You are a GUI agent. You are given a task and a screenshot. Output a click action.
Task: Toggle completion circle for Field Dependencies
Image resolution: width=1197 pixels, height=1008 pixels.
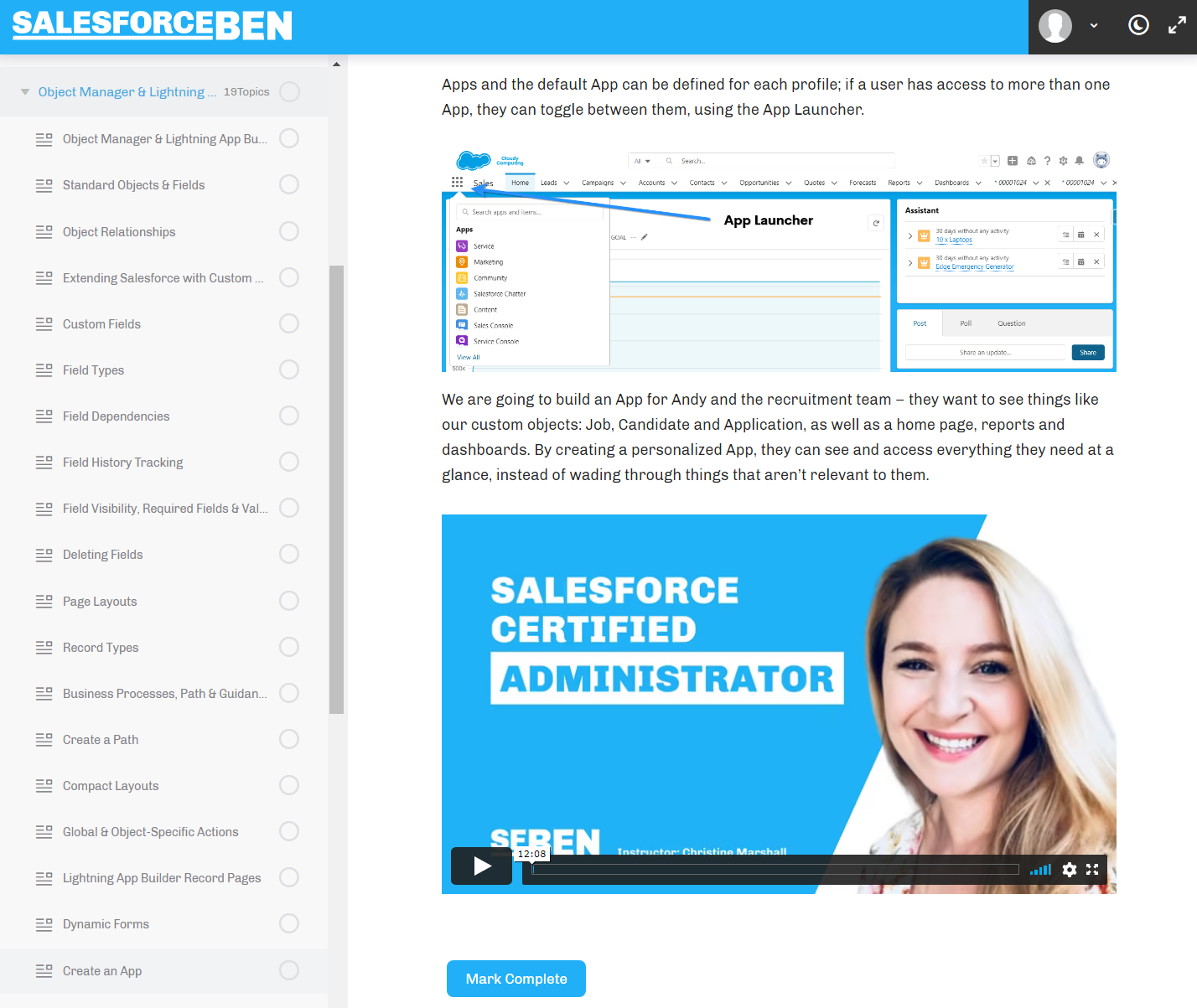[289, 416]
